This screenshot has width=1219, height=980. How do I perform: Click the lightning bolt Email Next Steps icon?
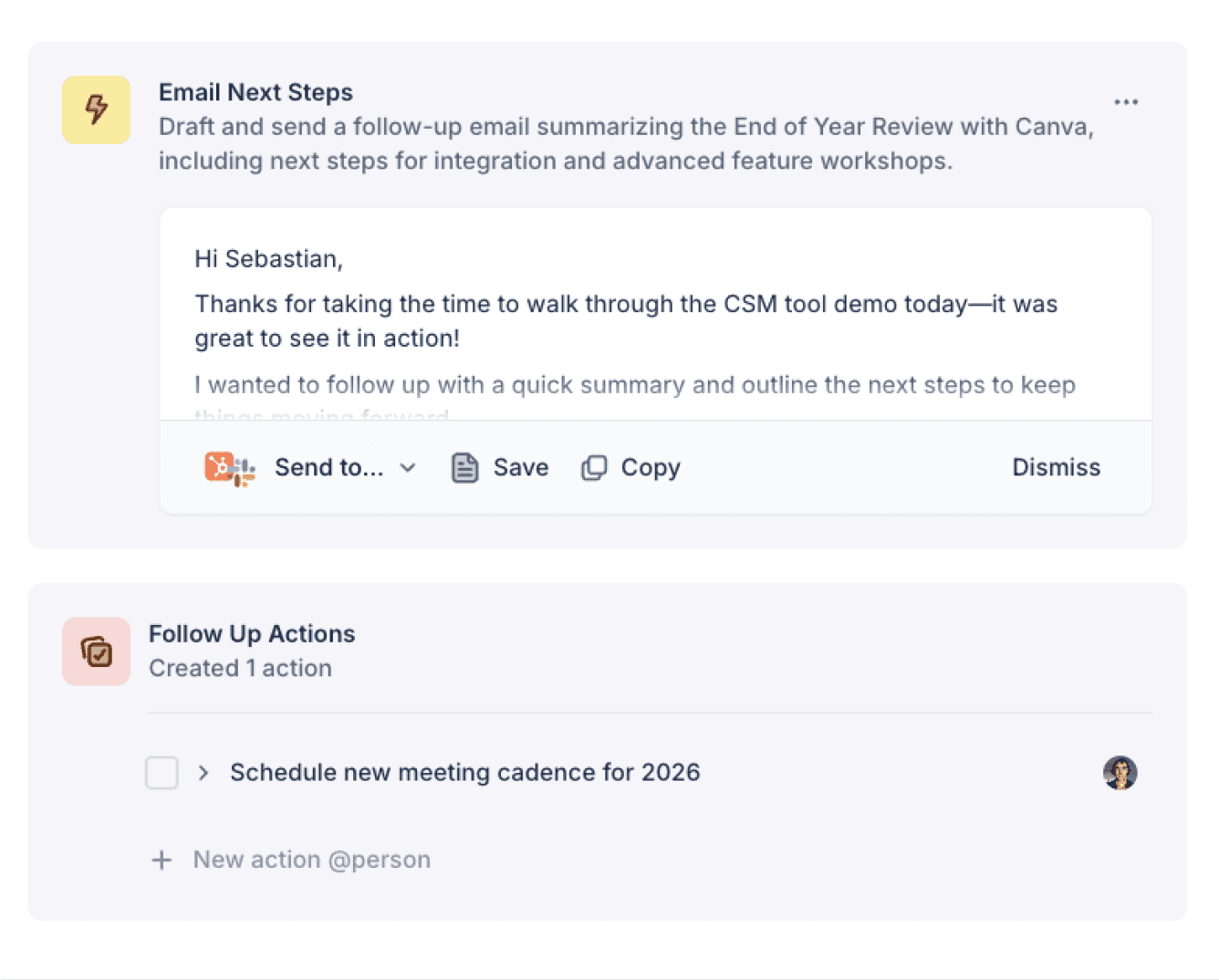[96, 109]
